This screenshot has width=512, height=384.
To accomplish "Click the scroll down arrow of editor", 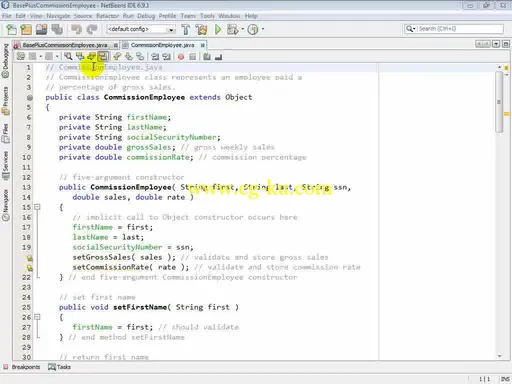I will point(499,356).
